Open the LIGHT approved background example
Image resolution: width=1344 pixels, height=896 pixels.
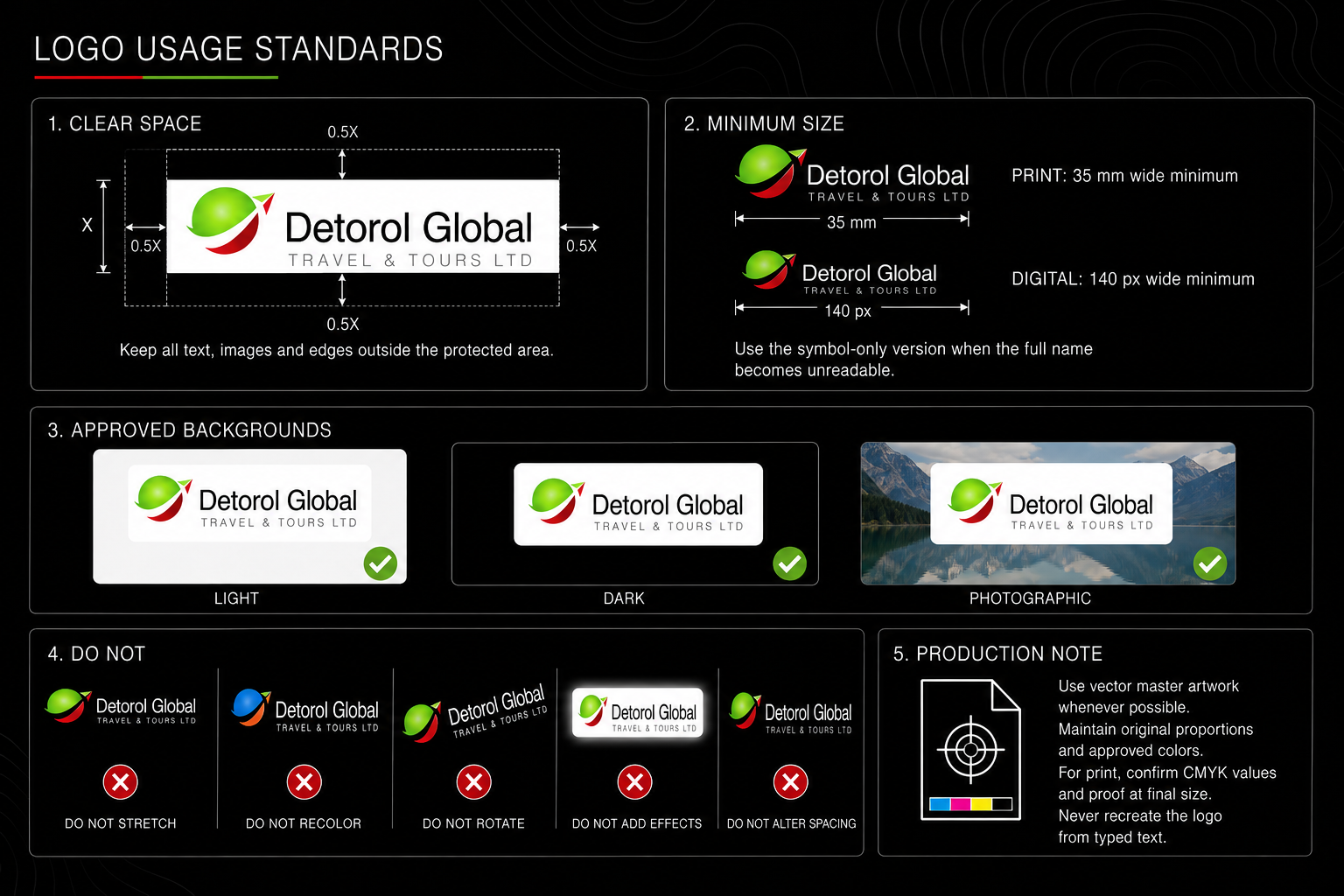click(250, 516)
